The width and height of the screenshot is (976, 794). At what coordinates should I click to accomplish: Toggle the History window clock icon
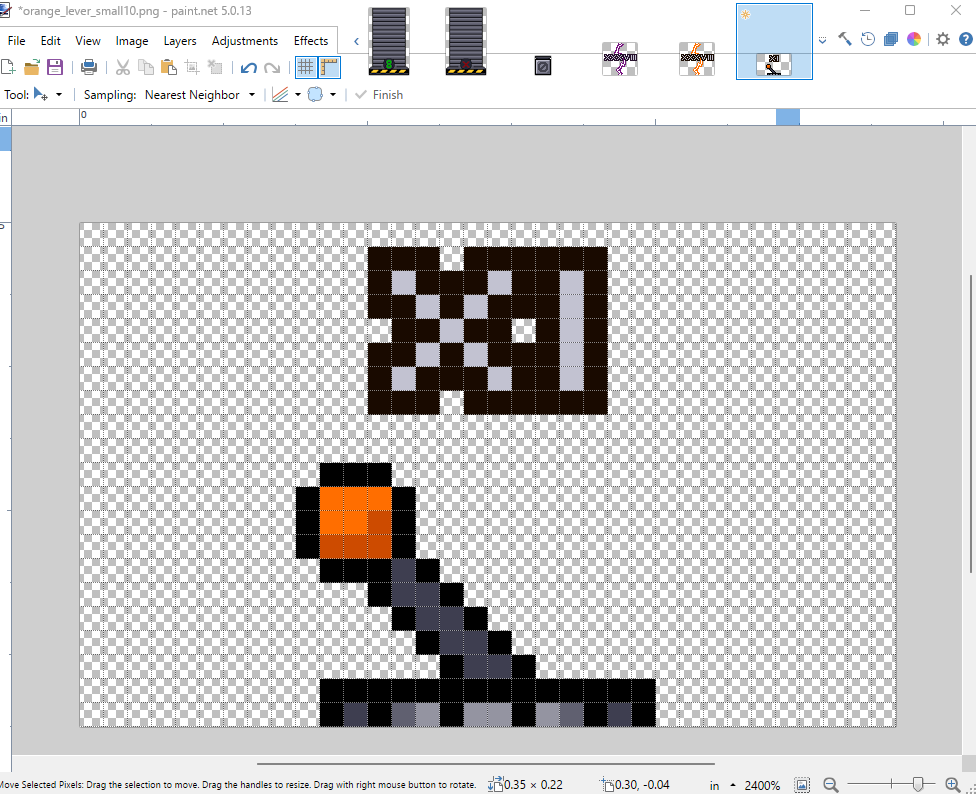pyautogui.click(x=868, y=39)
